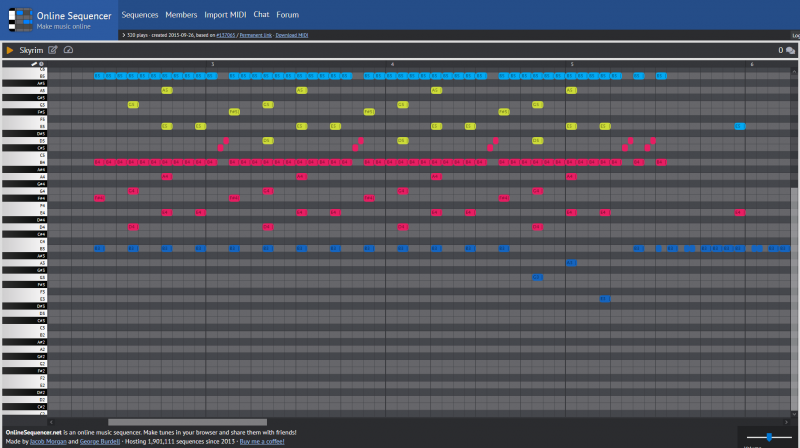Click the D4 piano key
The height and width of the screenshot is (448, 800).
coord(24,227)
